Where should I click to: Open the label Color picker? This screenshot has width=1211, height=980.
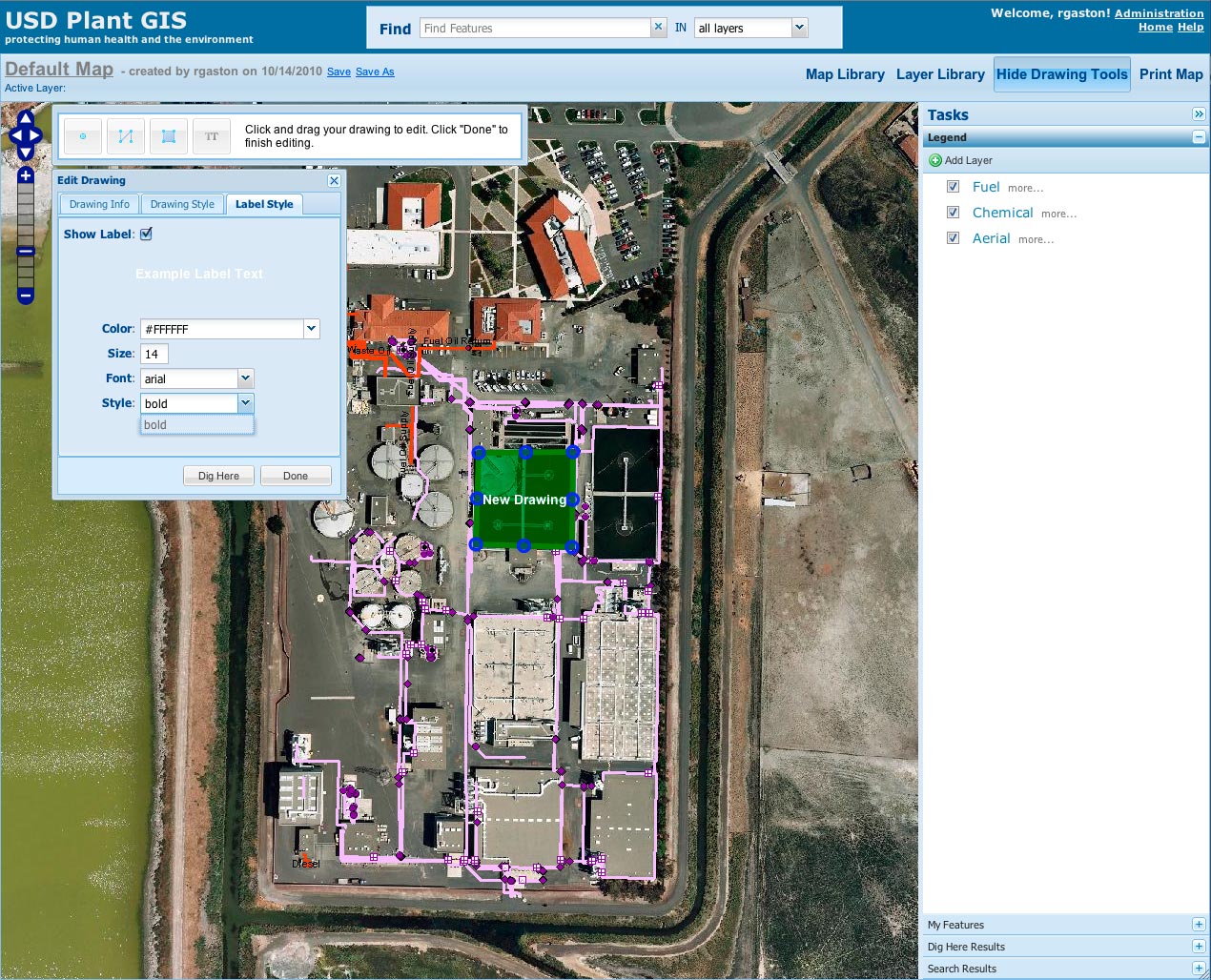(311, 328)
